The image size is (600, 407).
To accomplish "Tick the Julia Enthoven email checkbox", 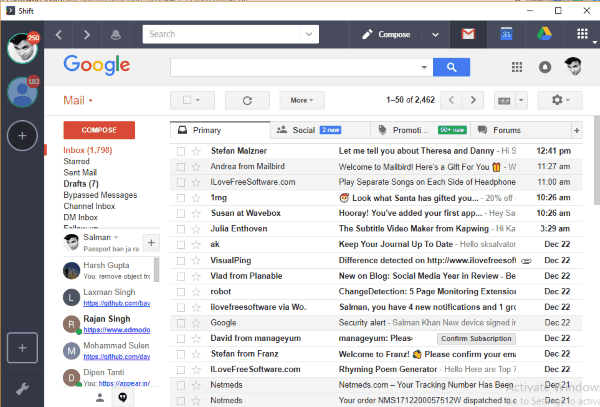I will pyautogui.click(x=181, y=229).
